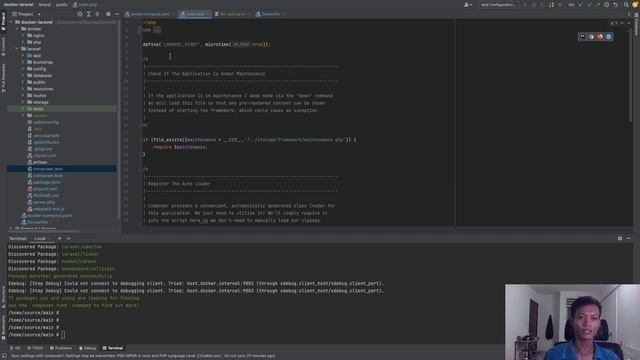Click index.php breadcrumb in navigation bar
The height and width of the screenshot is (360, 640).
[x=85, y=5]
